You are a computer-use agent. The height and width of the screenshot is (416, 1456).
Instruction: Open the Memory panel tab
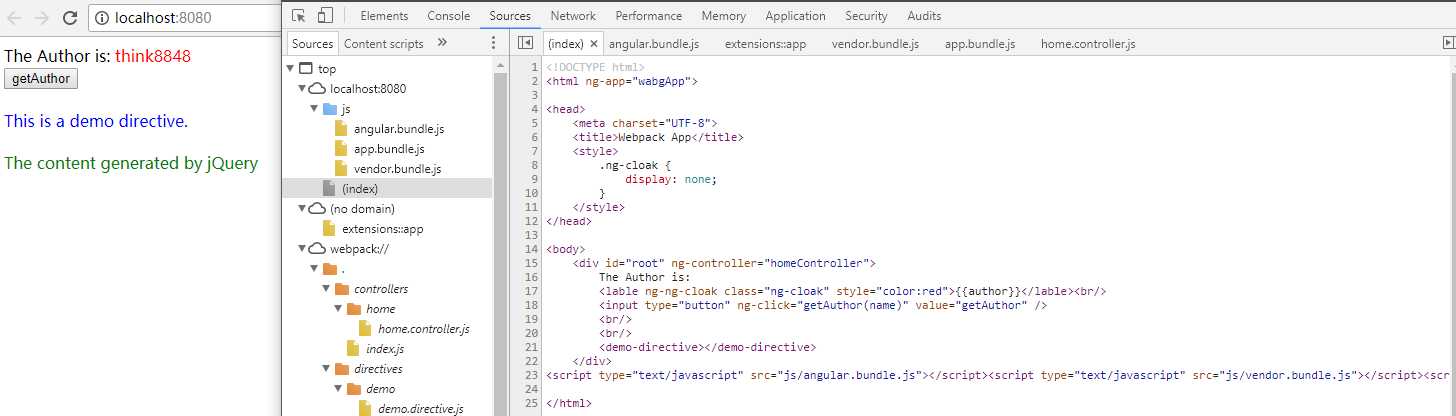tap(723, 16)
